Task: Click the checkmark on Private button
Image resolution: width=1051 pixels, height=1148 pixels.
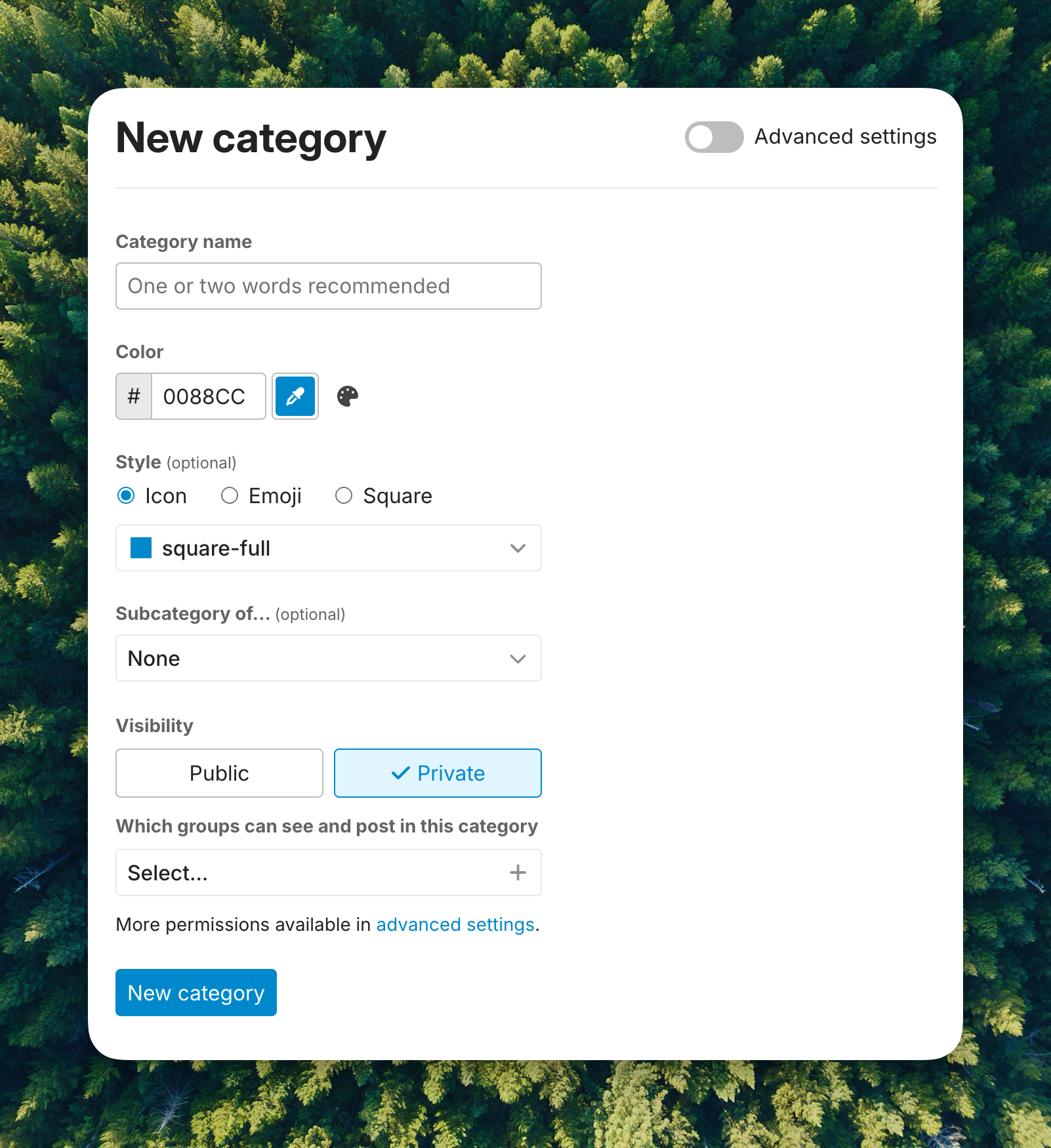Action: coord(400,773)
